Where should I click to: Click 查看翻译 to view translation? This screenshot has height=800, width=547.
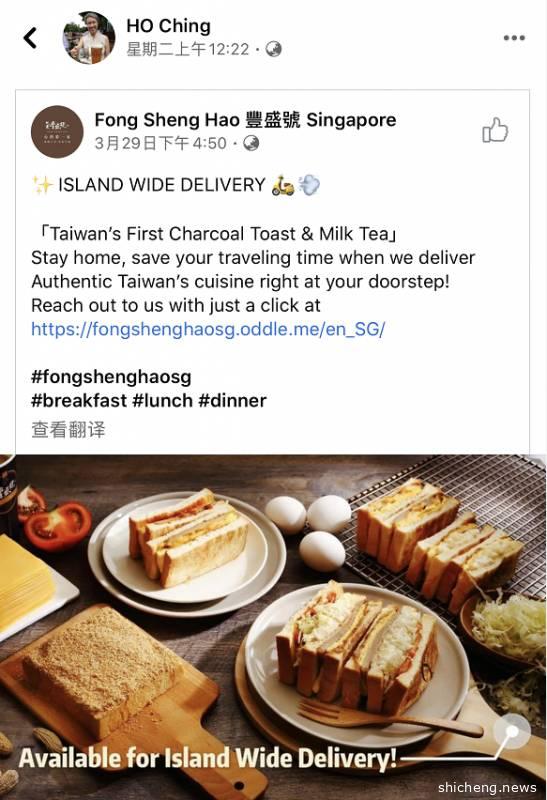pyautogui.click(x=68, y=430)
